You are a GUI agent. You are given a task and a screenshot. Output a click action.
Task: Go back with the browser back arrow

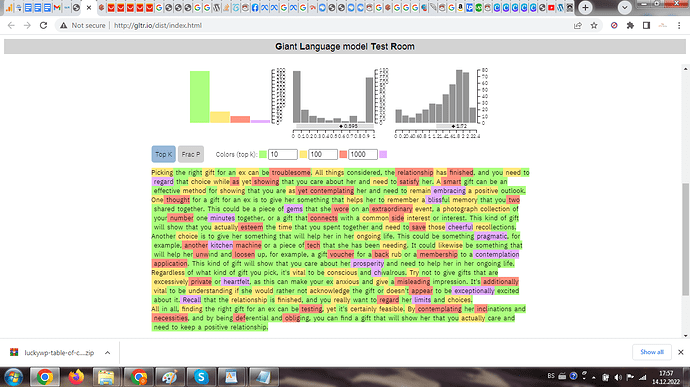(x=11, y=26)
